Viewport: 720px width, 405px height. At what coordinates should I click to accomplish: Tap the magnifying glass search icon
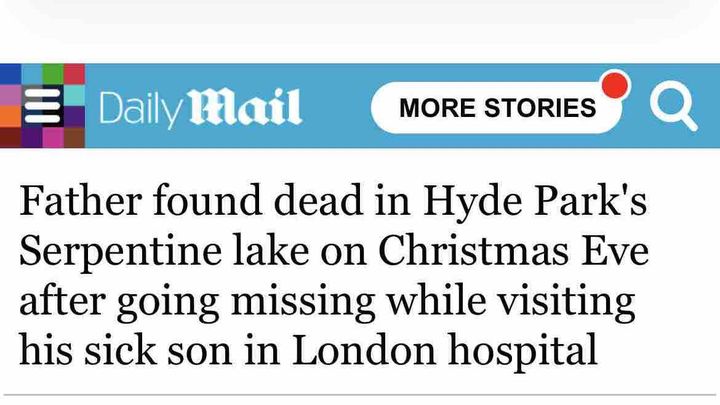point(672,106)
